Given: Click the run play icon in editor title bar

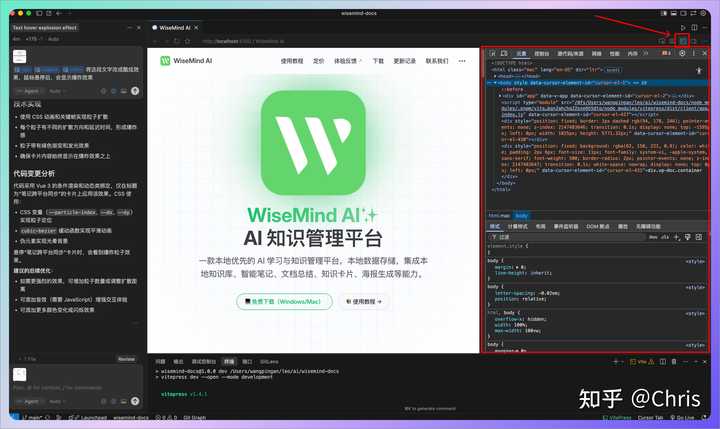Looking at the screenshot, I should tap(683, 28).
